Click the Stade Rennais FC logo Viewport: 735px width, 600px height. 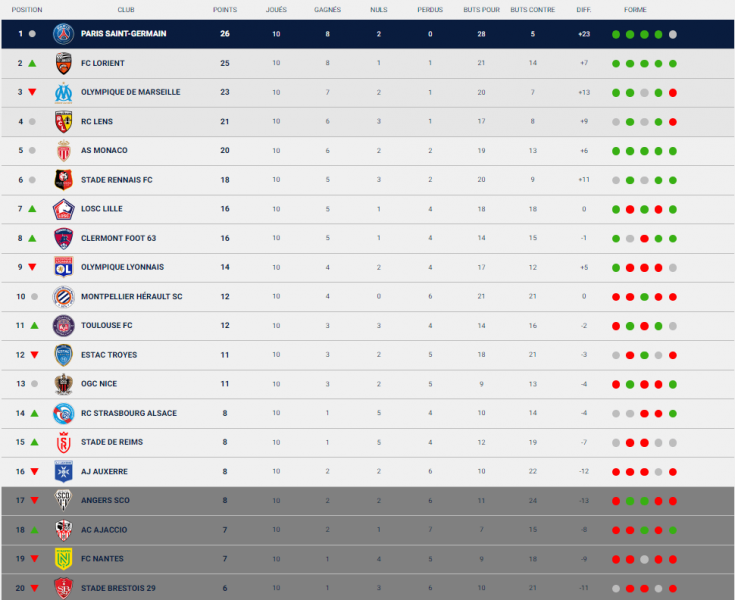pyautogui.click(x=63, y=180)
